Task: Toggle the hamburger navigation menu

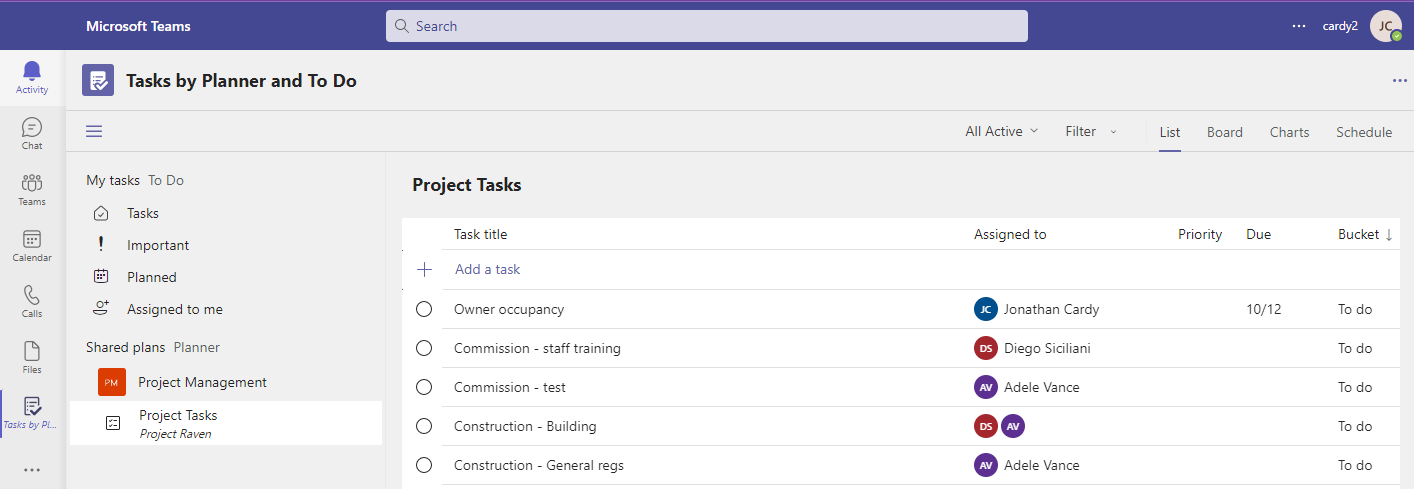Action: tap(94, 131)
